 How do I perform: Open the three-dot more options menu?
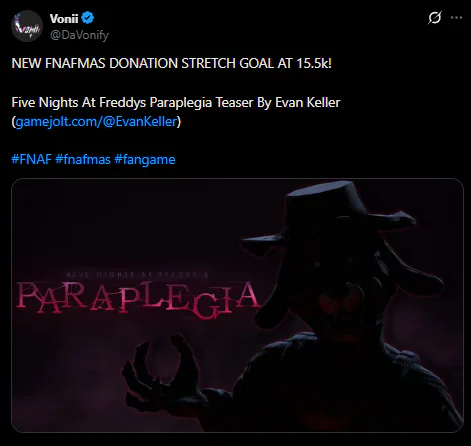click(456, 18)
